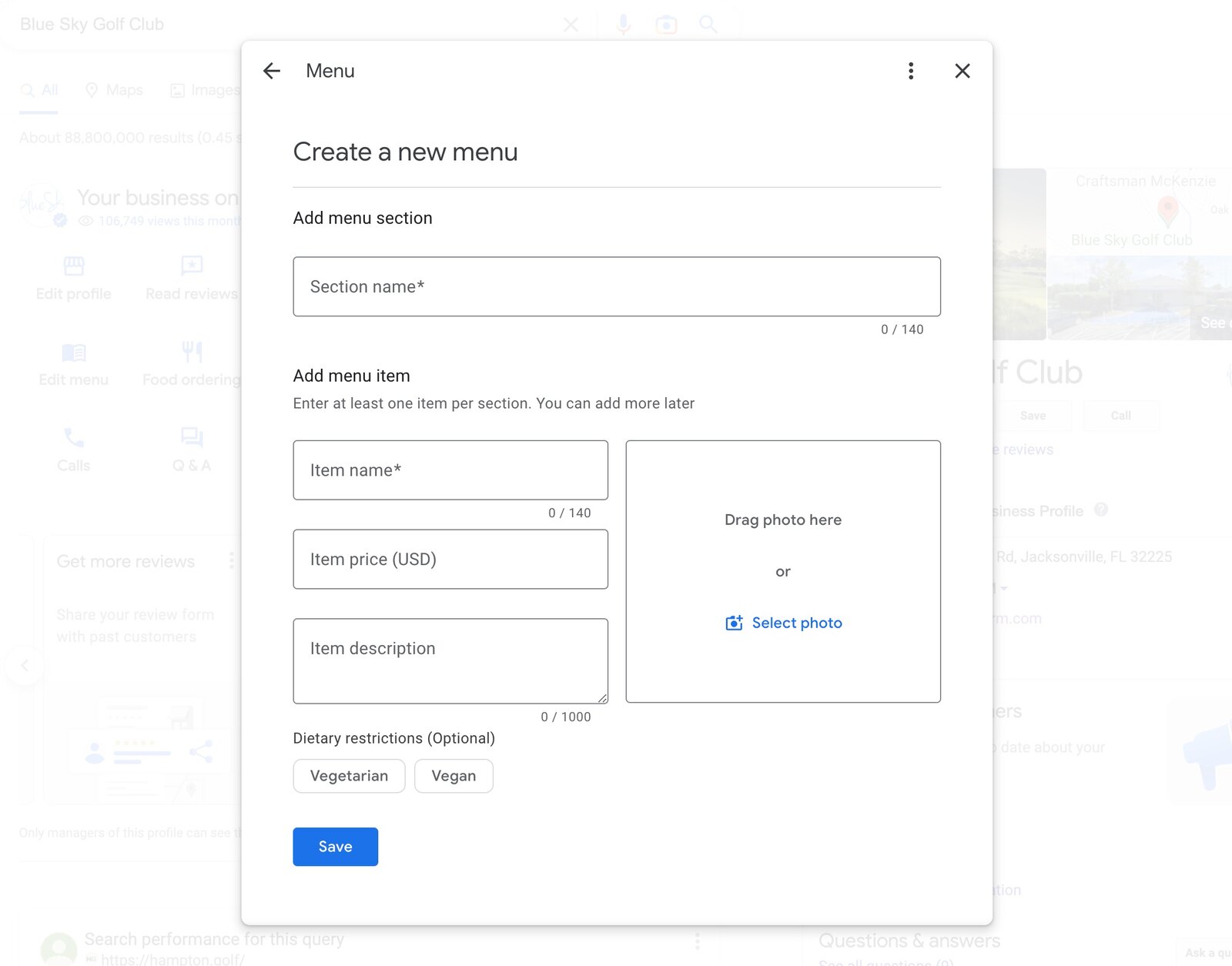
Task: Switch to the All results tab
Action: coord(39,90)
